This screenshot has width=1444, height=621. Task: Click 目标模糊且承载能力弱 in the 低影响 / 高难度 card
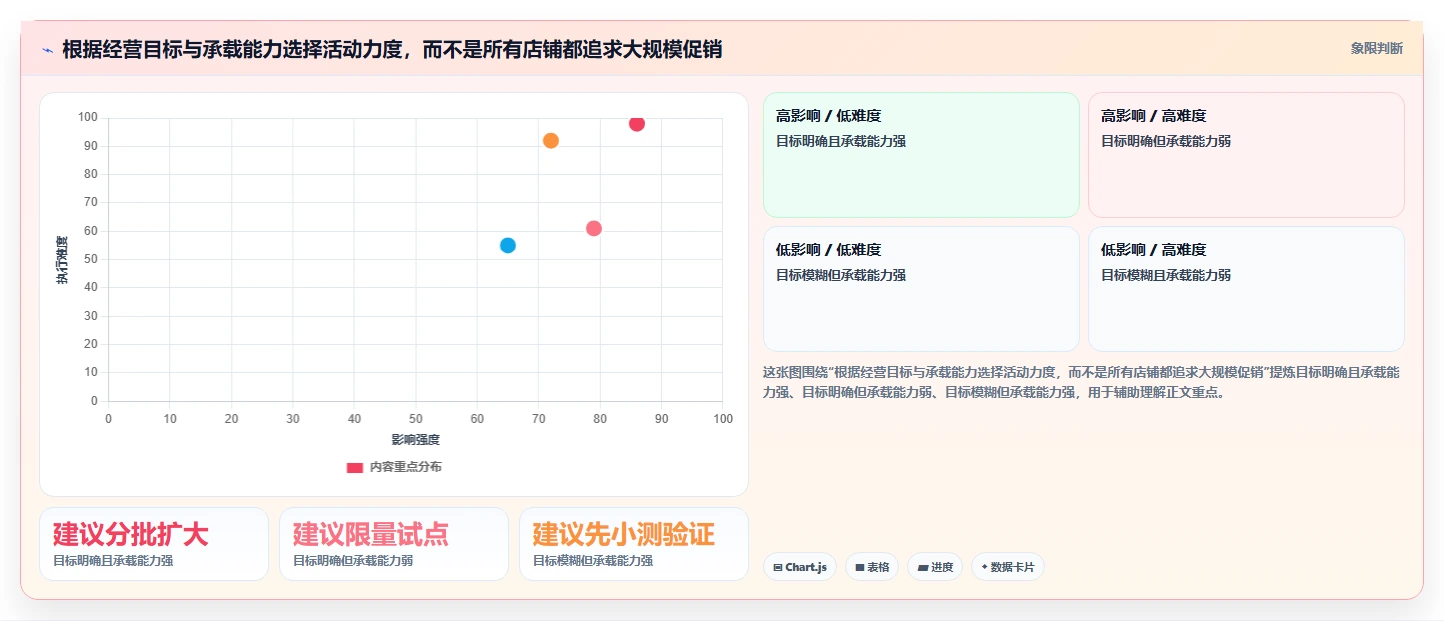click(x=1166, y=275)
